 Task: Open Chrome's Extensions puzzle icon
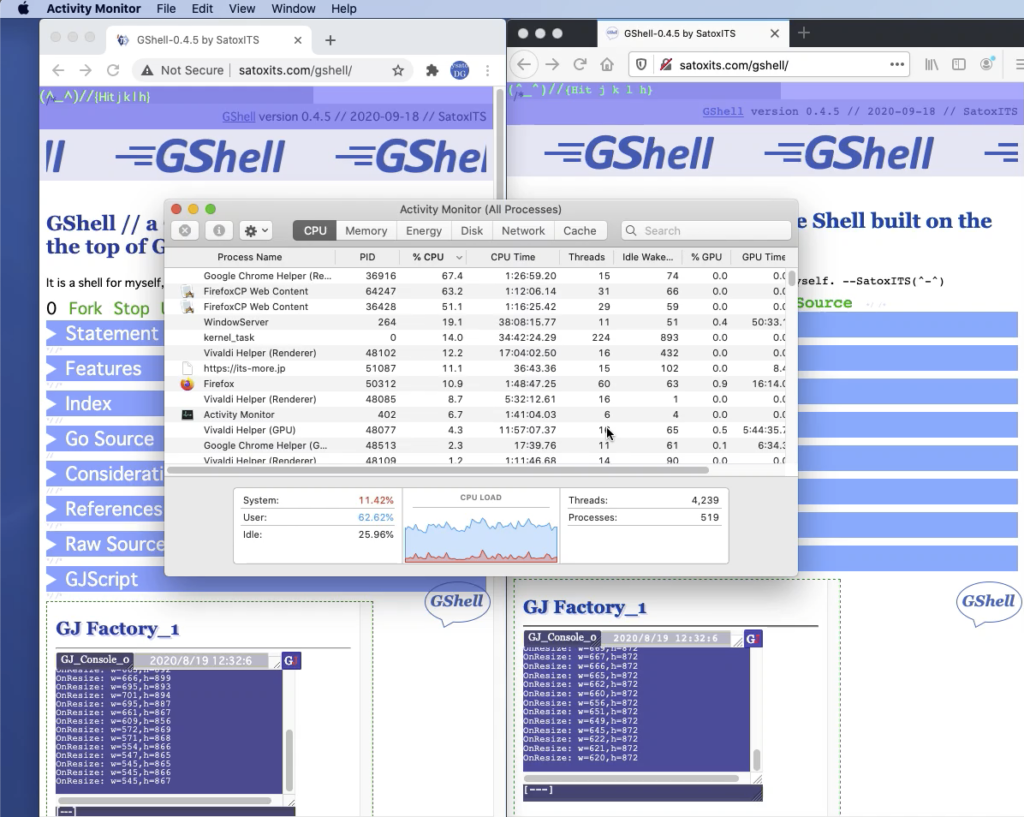pyautogui.click(x=432, y=71)
